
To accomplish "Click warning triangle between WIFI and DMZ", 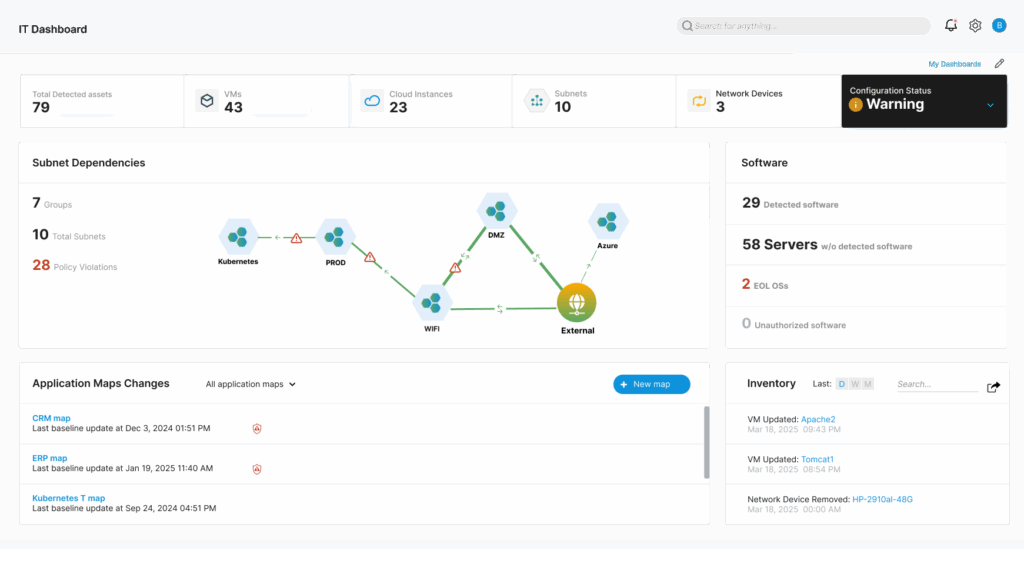I will [x=455, y=268].
